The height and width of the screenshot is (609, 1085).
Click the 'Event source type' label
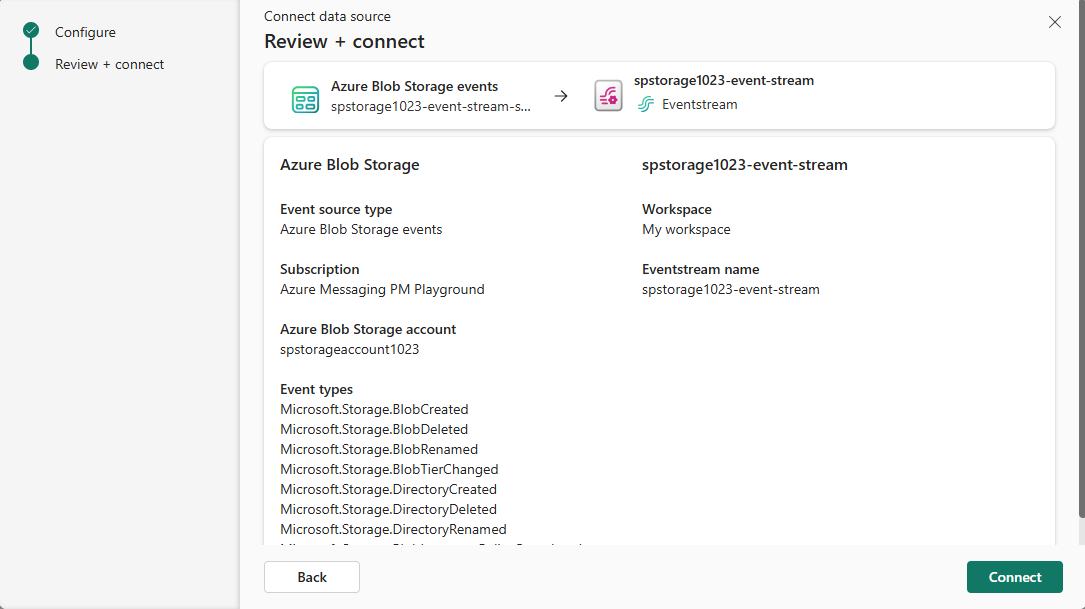pyautogui.click(x=336, y=209)
